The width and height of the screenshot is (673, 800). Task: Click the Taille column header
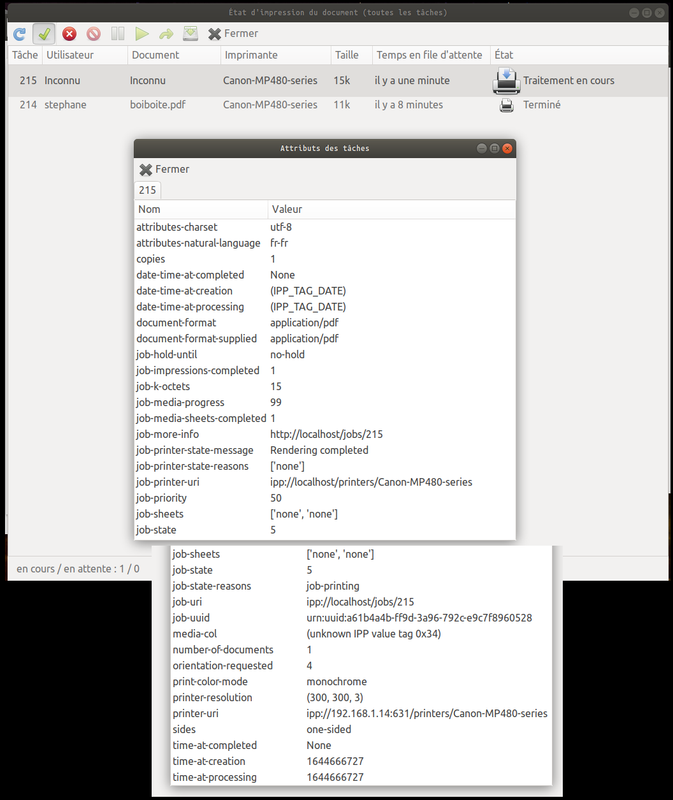click(x=352, y=55)
